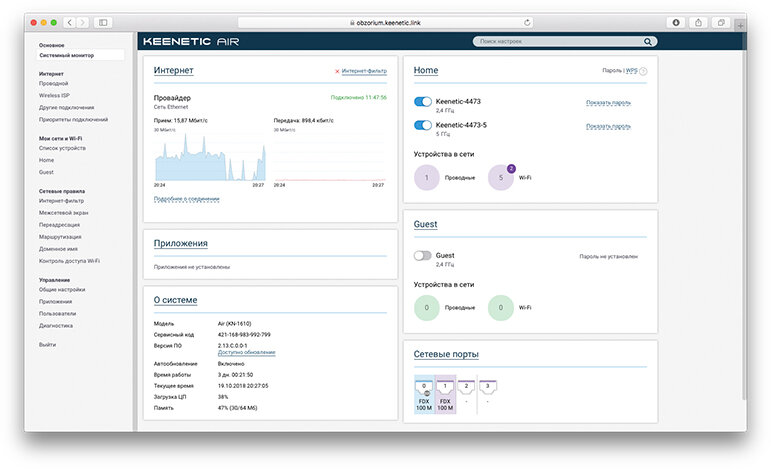Open Интернет-фильтр in sidebar
The width and height of the screenshot is (771, 469).
pyautogui.click(x=61, y=201)
